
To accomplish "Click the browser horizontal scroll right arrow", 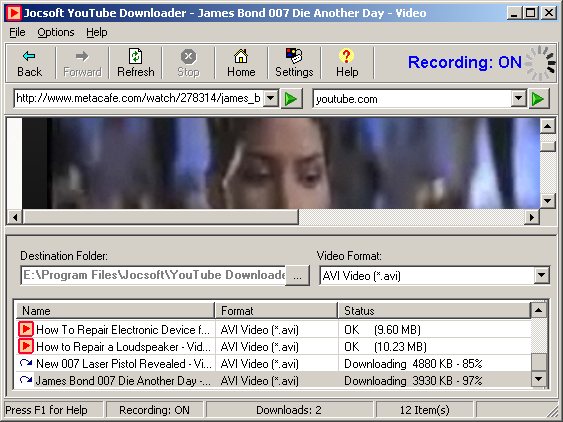I will pyautogui.click(x=532, y=217).
